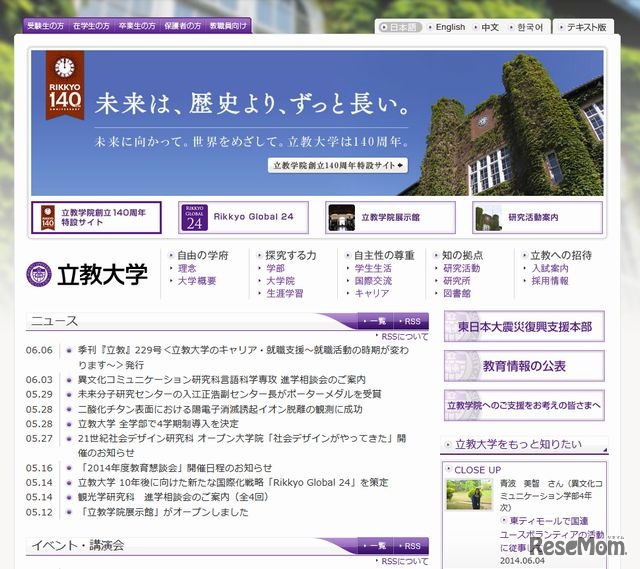This screenshot has width=640, height=569.
Task: Open the 受験生の方 tab
Action: tap(46, 26)
